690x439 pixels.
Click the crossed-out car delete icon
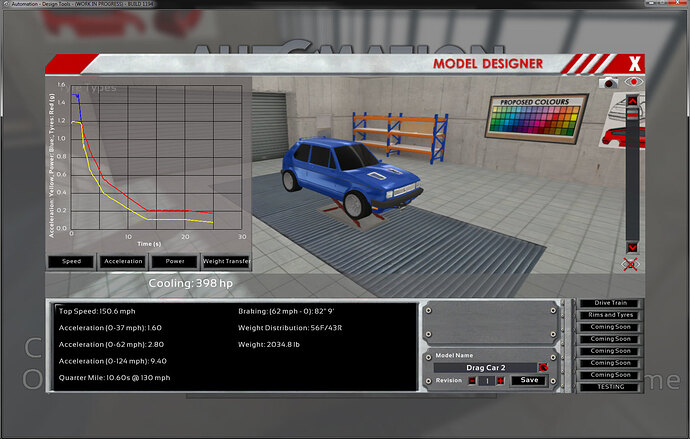point(630,264)
